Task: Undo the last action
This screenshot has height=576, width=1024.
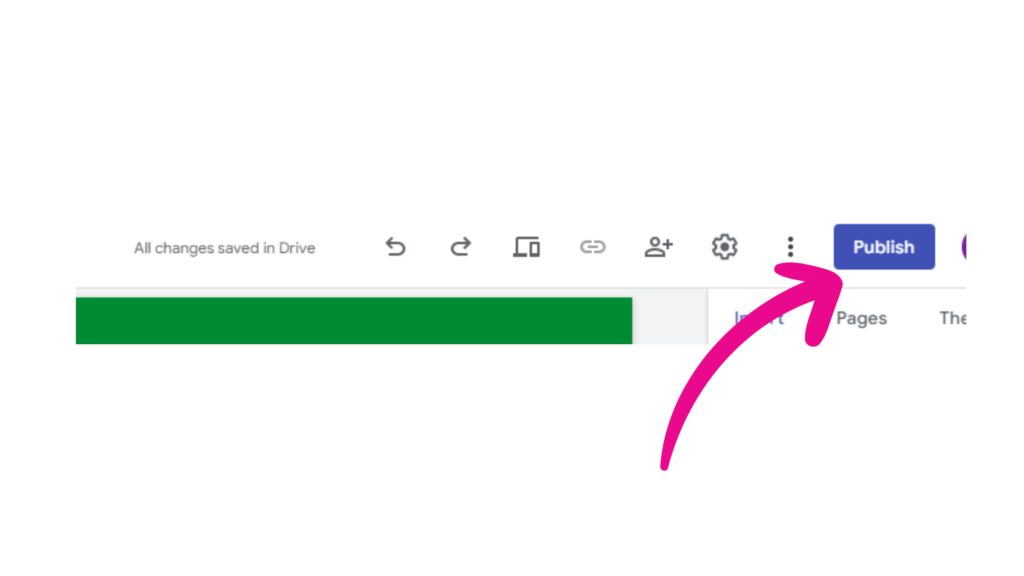Action: [x=395, y=247]
